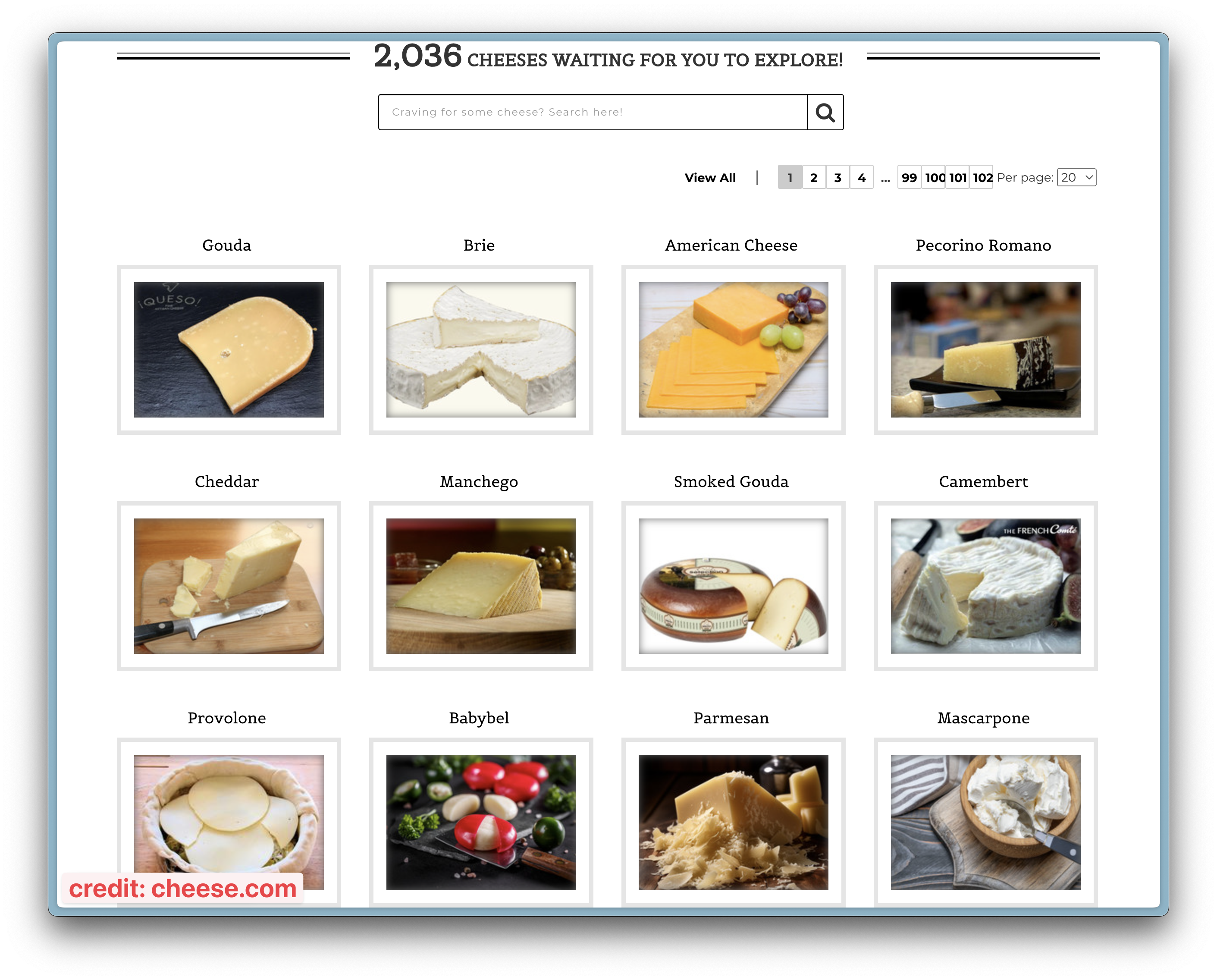Jump to page 99 of results
Image resolution: width=1217 pixels, height=980 pixels.
pos(909,178)
